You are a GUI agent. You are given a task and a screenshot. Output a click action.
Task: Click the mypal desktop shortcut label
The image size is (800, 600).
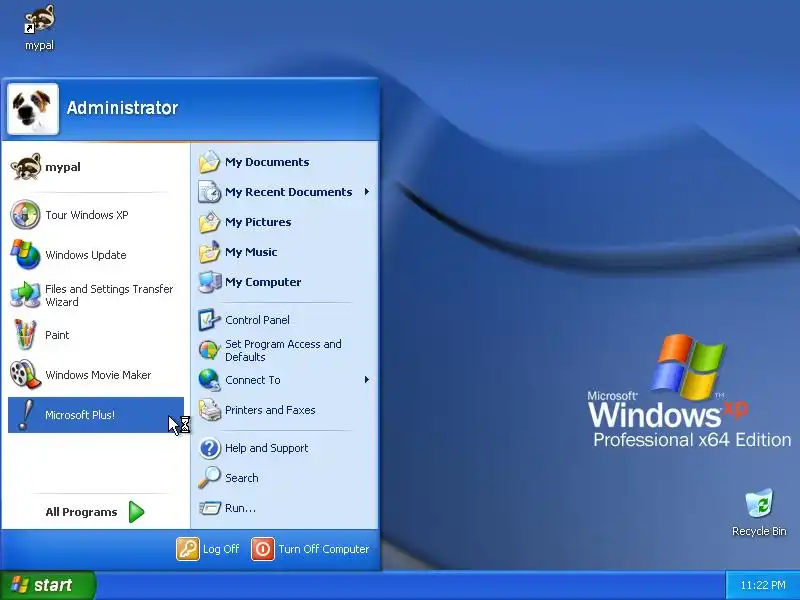tap(39, 45)
